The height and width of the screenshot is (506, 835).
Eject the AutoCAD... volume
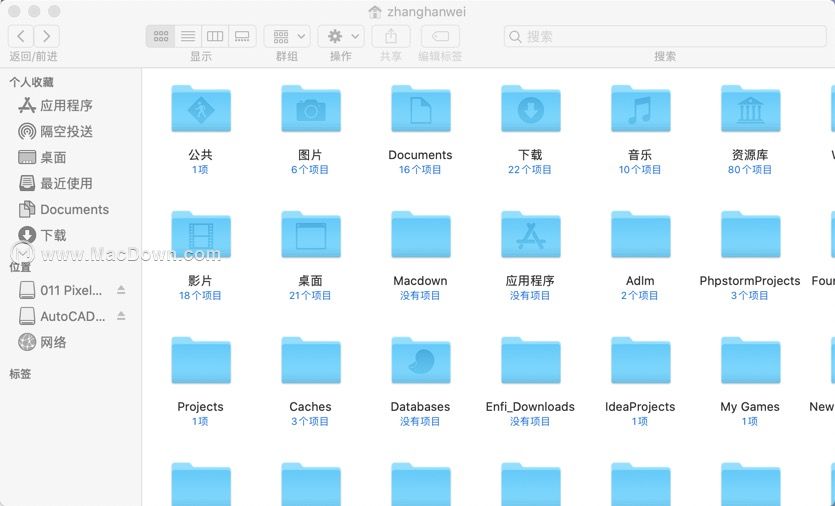pyautogui.click(x=121, y=316)
